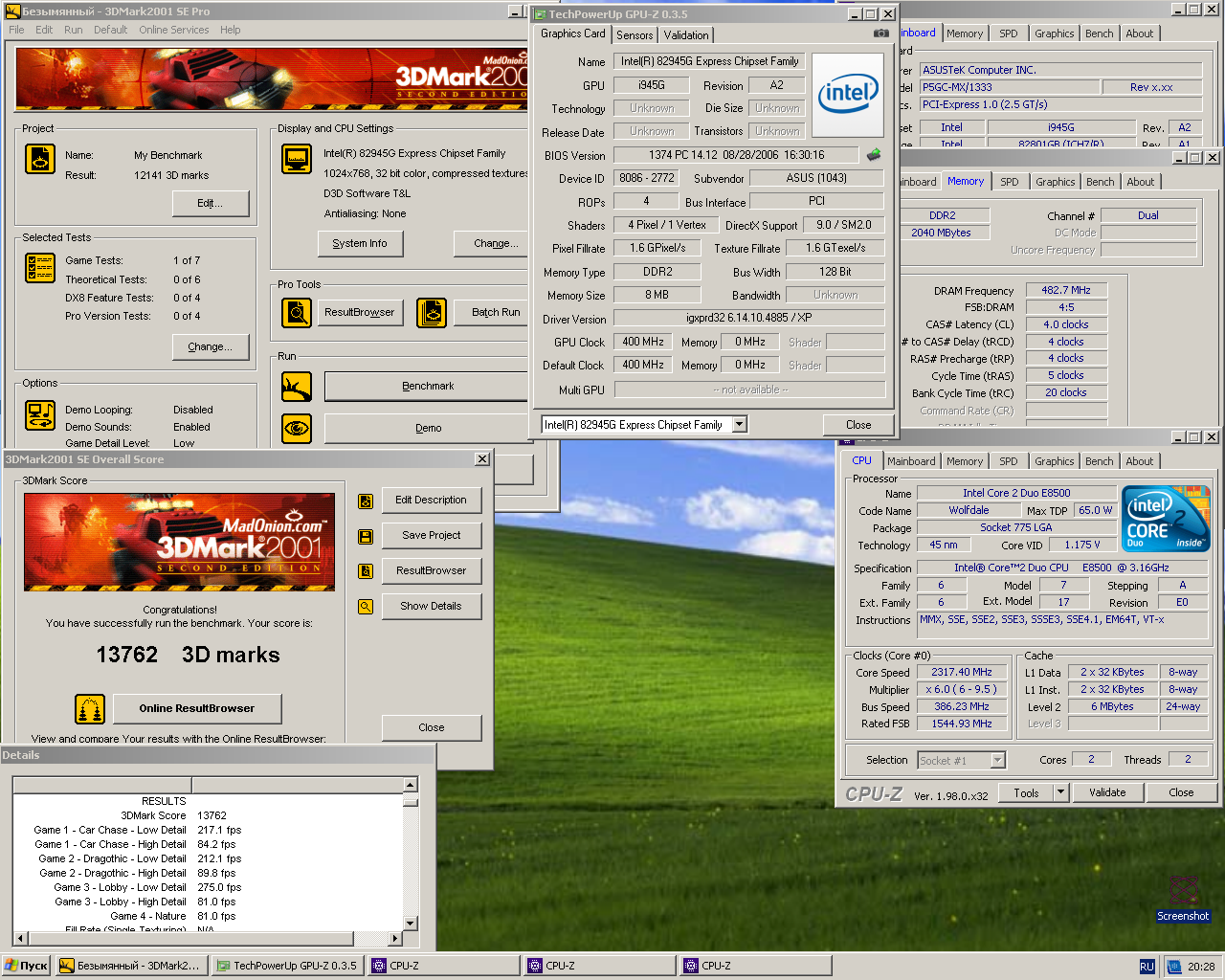Open the Online Services menu
Image resolution: width=1225 pixels, height=980 pixels.
(173, 30)
